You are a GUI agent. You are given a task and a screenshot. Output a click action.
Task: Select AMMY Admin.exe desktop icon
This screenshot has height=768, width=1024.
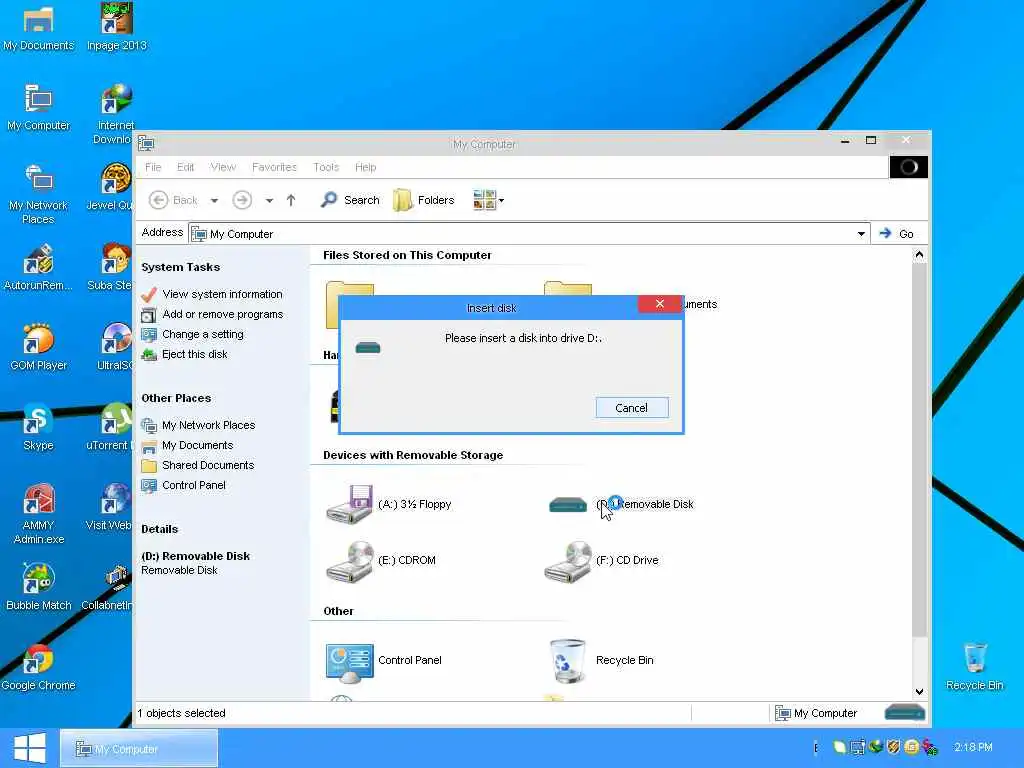tap(39, 514)
